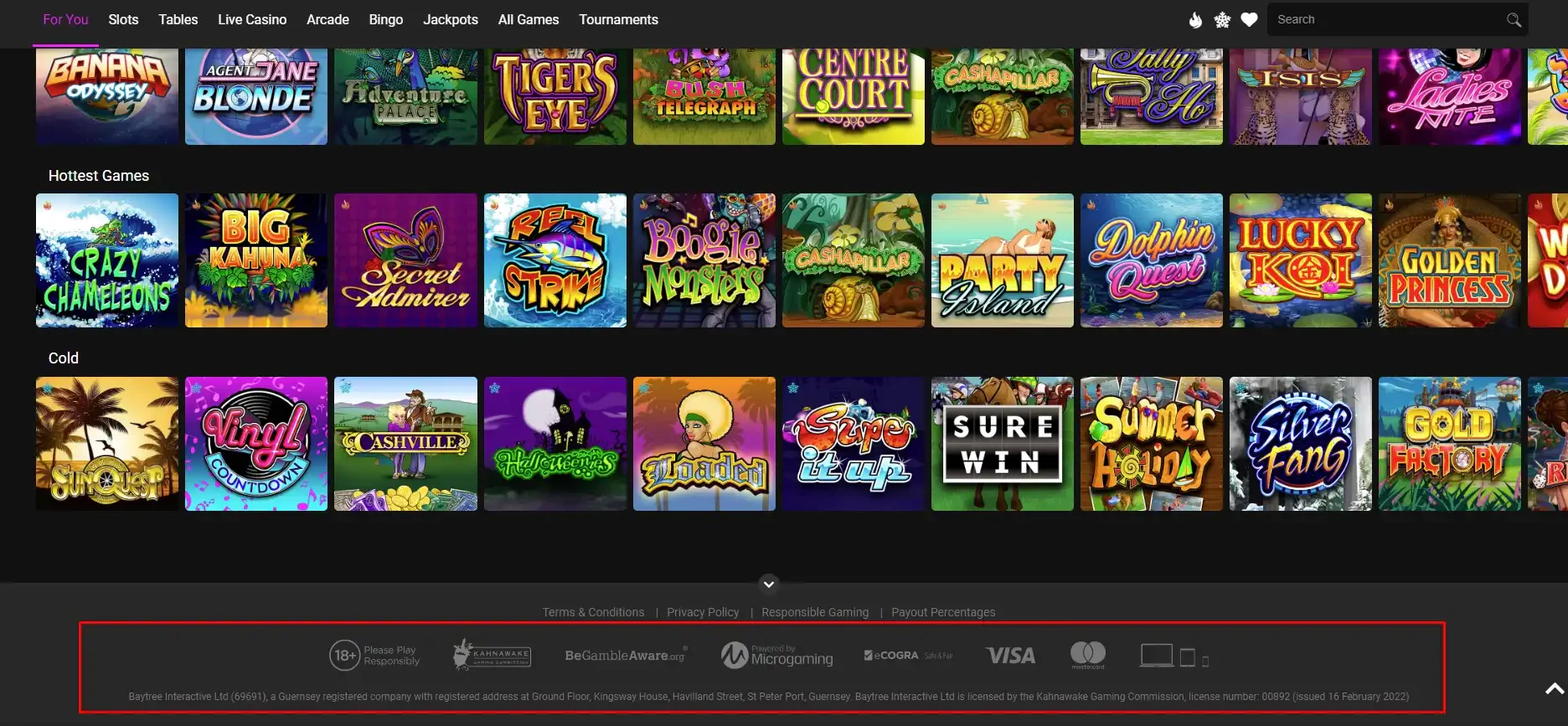The height and width of the screenshot is (726, 1568).
Task: Open the BeGambleAware.org logo
Action: pos(626,655)
